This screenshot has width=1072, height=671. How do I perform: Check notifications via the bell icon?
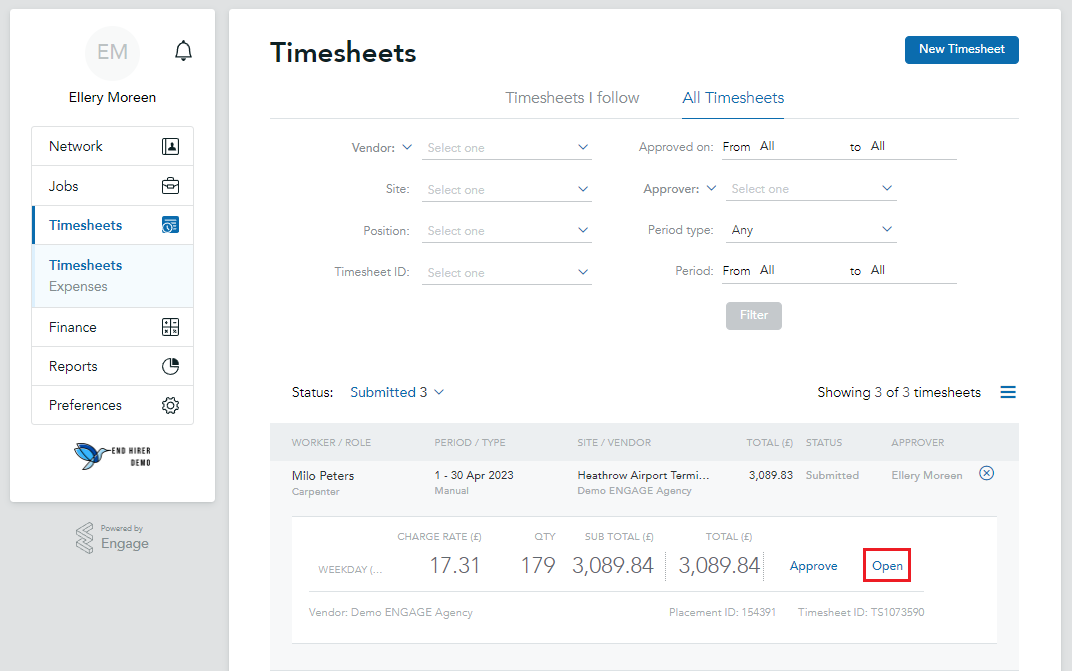point(183,50)
